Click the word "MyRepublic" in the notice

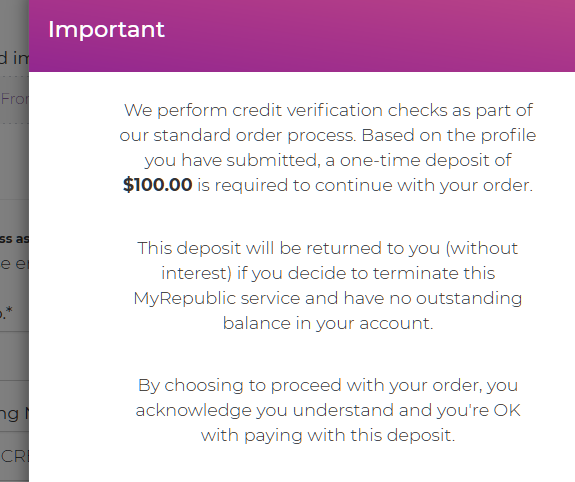(184, 299)
